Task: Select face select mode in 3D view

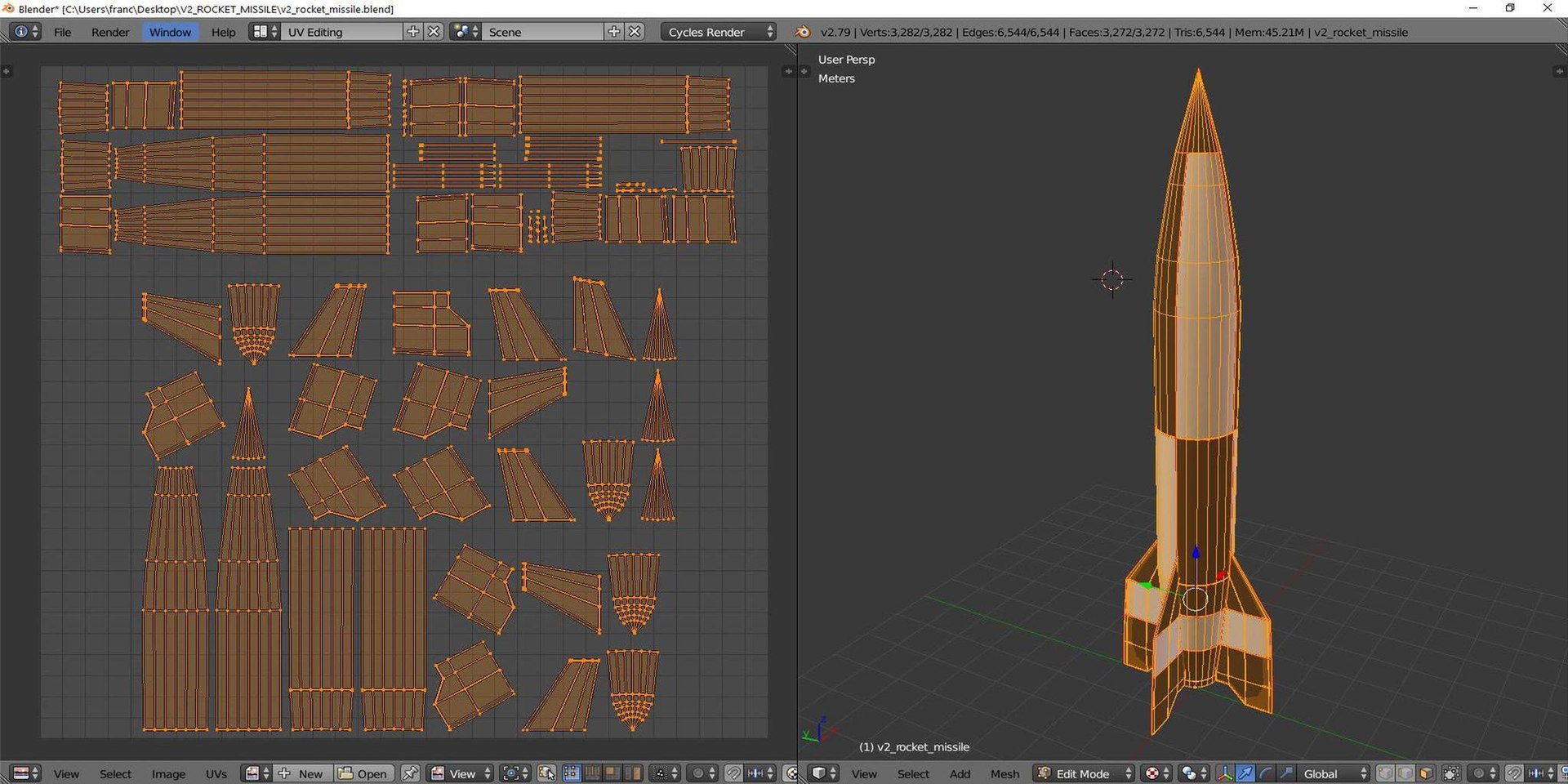Action: 1425,773
